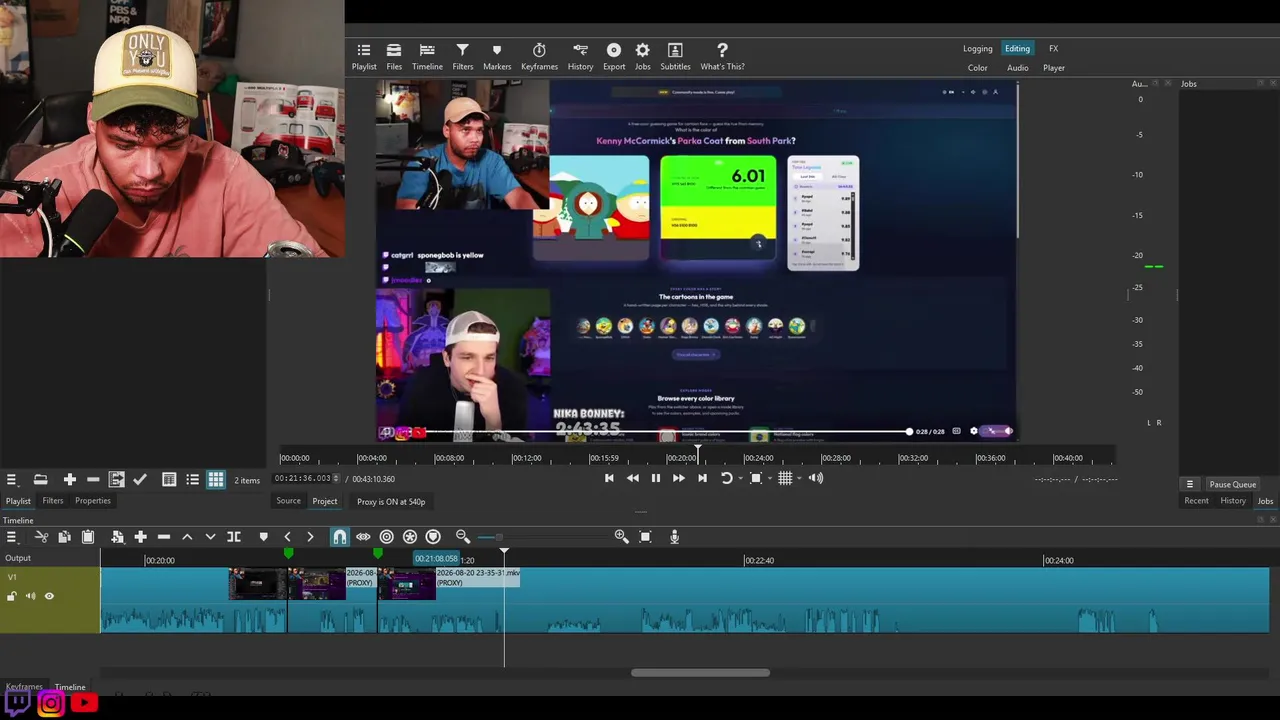The height and width of the screenshot is (720, 1280).
Task: Skip to the start of the player
Action: 609,478
